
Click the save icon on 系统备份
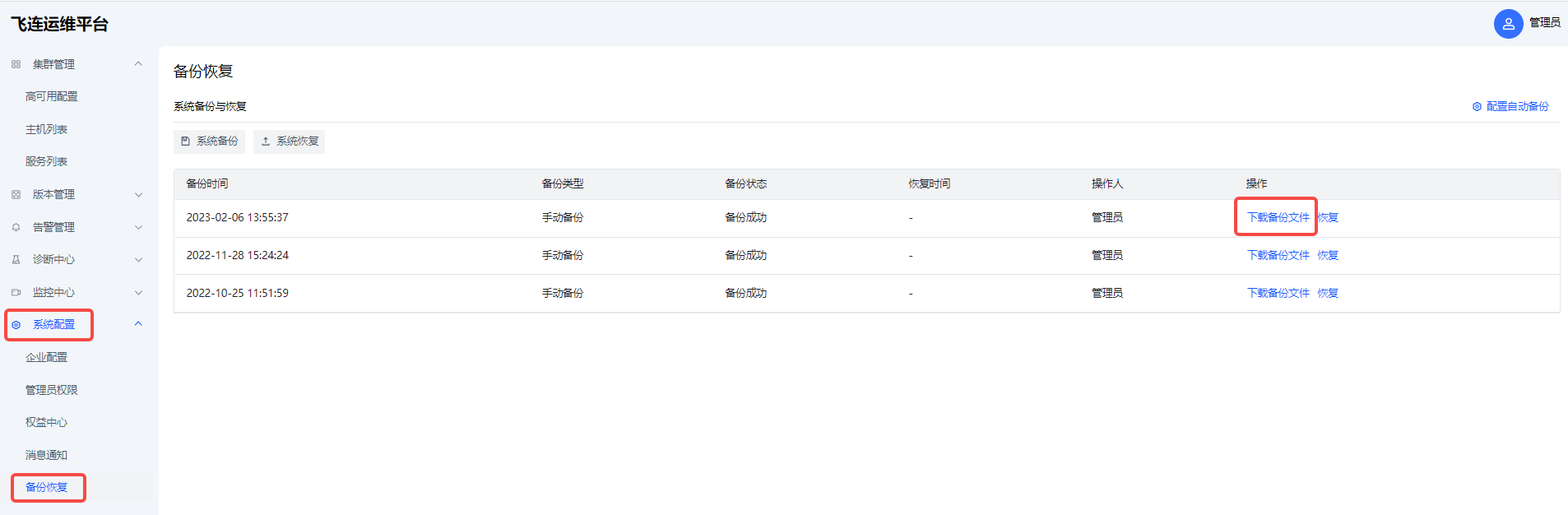pos(185,142)
